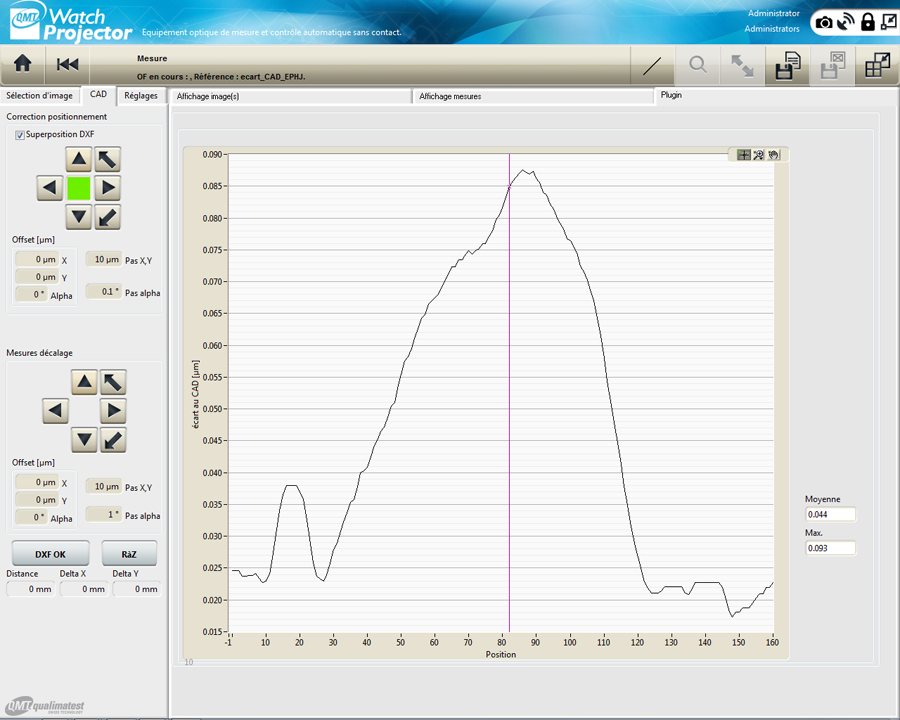Click the DXF OK button
The image size is (900, 720).
(x=50, y=553)
